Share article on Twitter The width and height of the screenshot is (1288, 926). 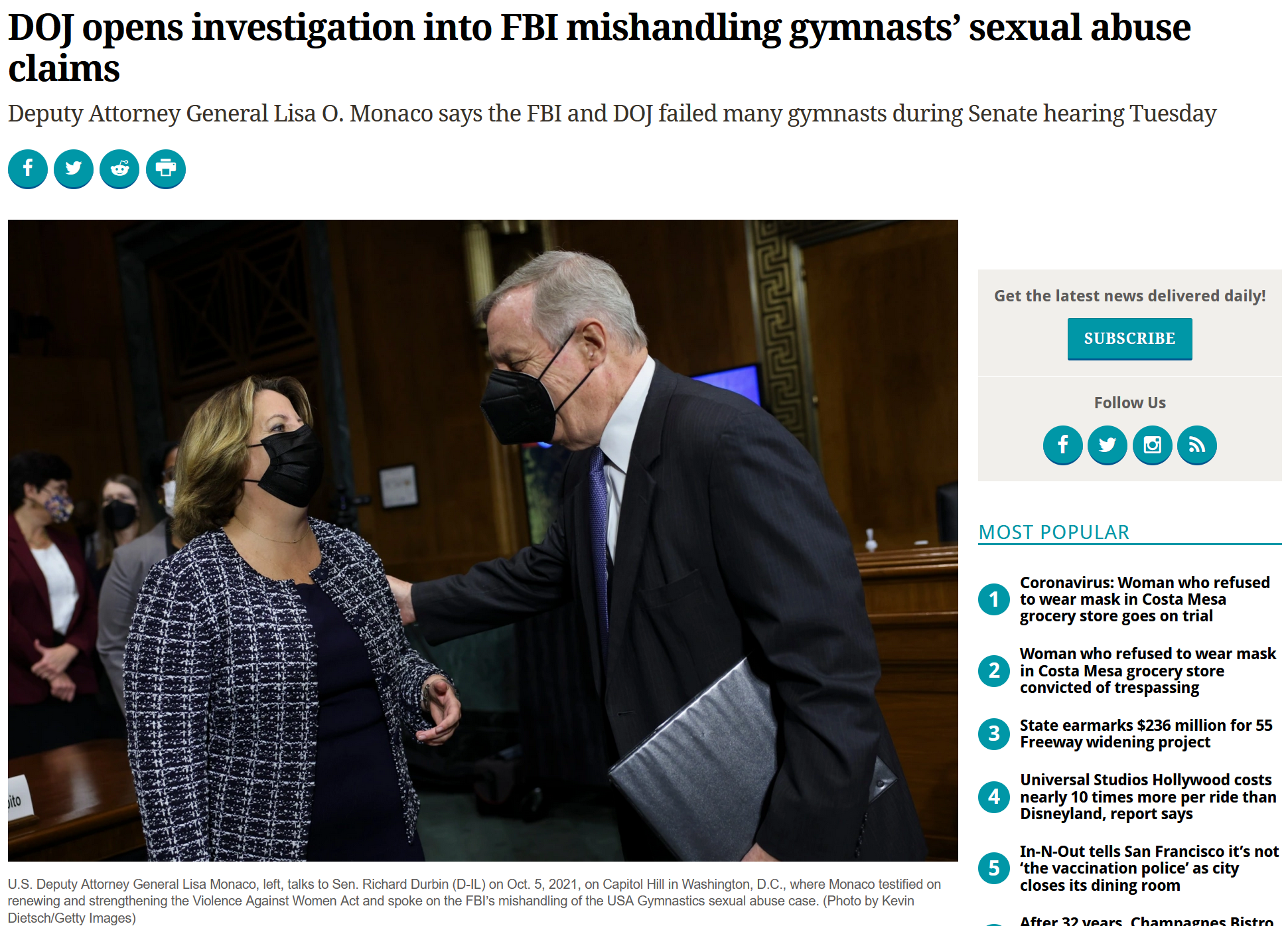pyautogui.click(x=74, y=169)
